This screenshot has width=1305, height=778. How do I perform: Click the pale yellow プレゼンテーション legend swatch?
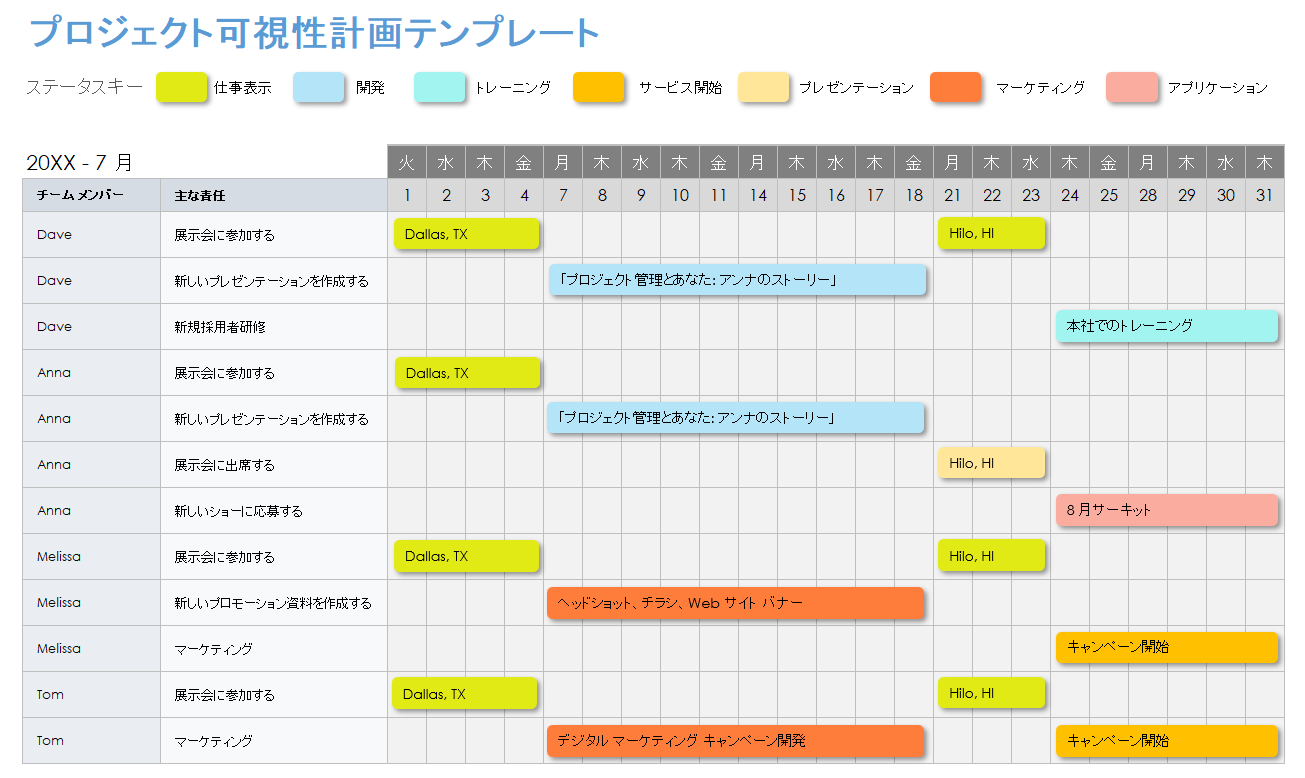click(764, 87)
